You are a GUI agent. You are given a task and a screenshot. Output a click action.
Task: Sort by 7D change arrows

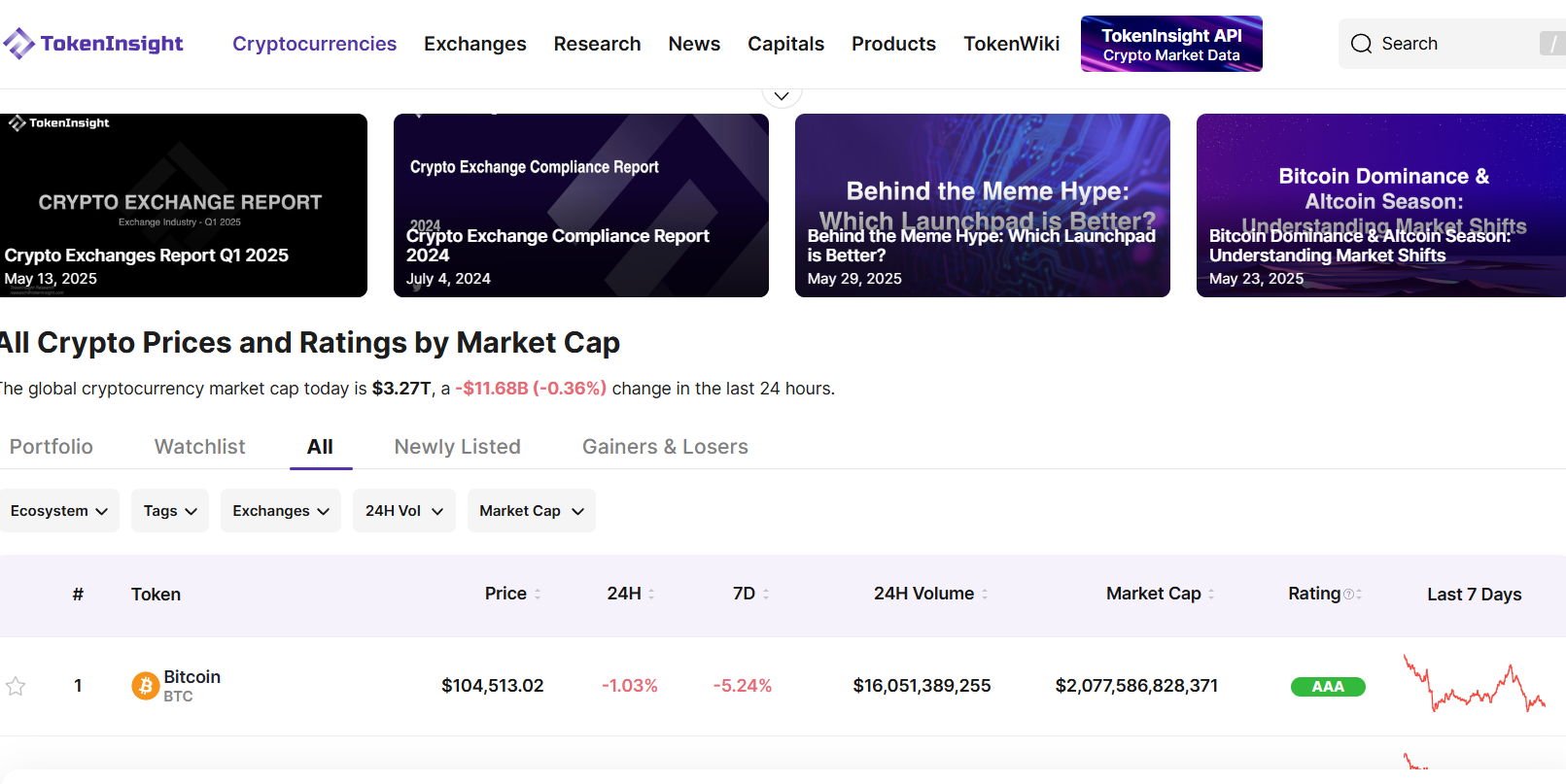[766, 594]
